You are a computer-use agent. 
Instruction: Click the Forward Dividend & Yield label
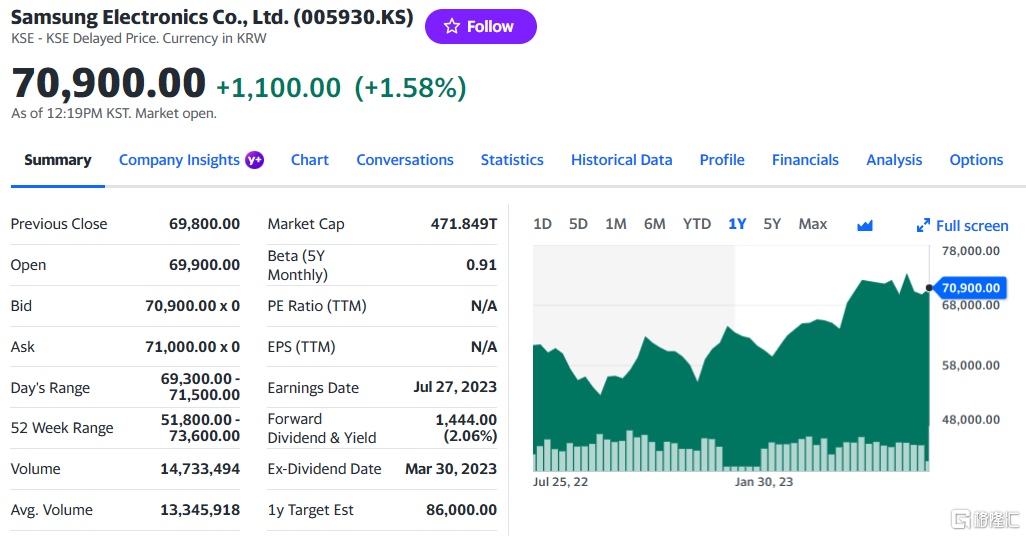(x=322, y=429)
